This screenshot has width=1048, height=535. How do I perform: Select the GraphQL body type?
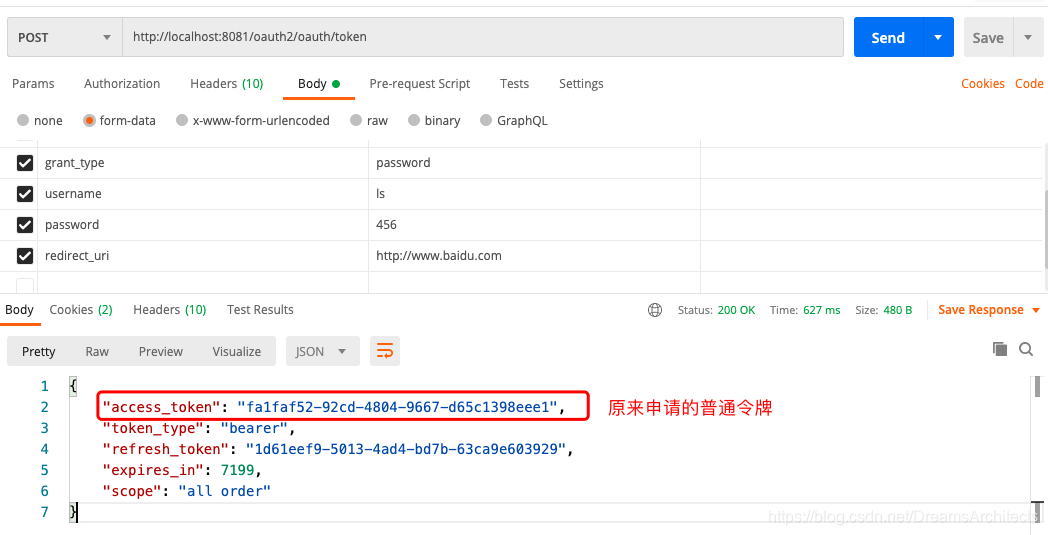[x=514, y=120]
